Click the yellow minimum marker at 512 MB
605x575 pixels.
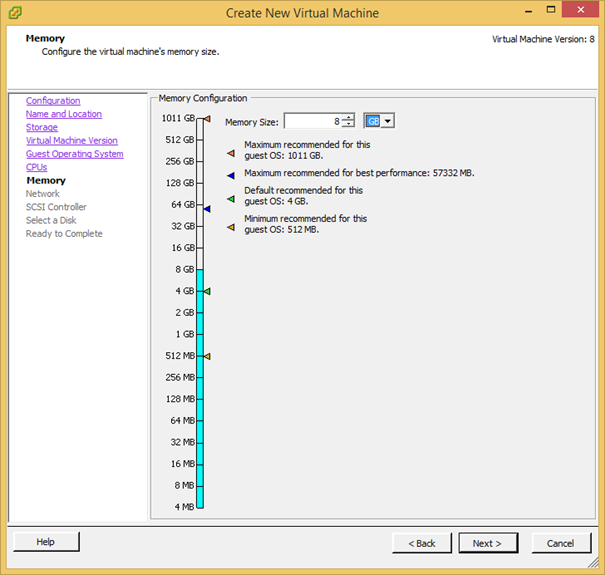click(207, 356)
